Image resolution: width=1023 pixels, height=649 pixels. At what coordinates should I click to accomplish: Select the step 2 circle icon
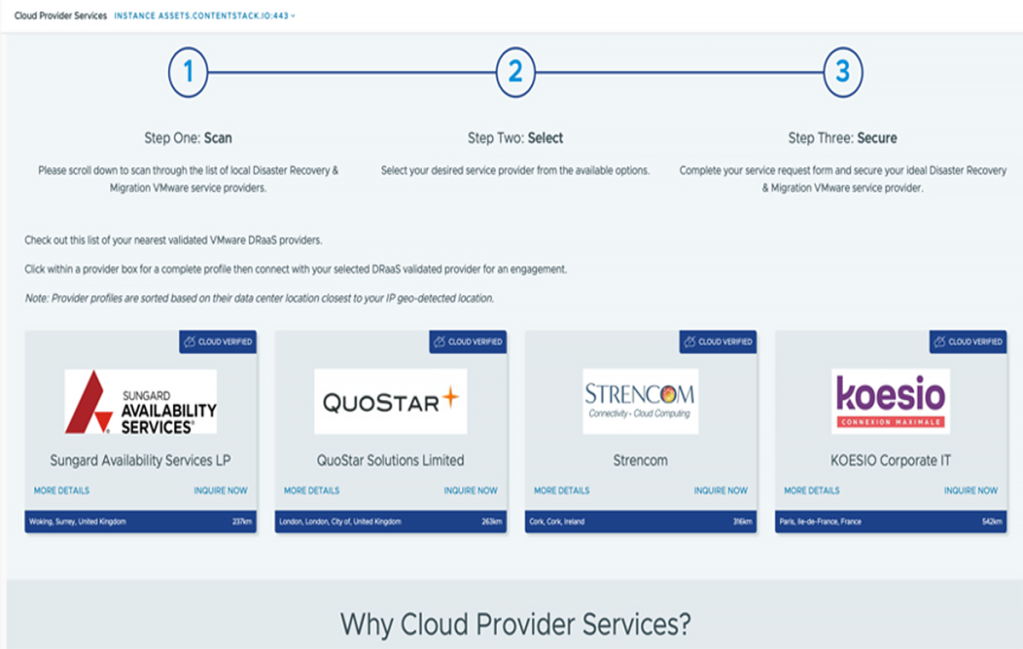point(515,72)
